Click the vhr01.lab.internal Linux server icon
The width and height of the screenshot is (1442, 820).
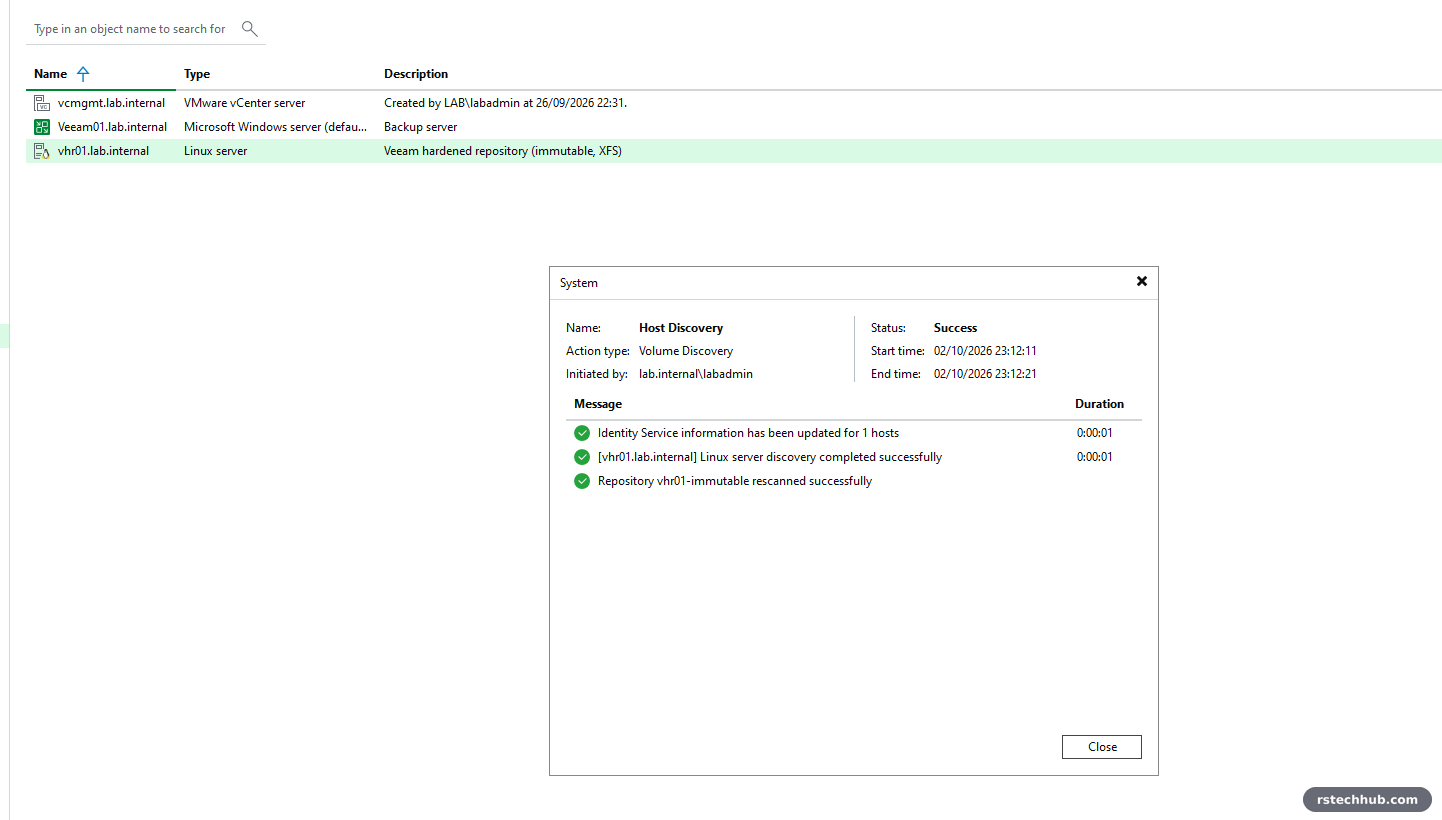tap(42, 151)
